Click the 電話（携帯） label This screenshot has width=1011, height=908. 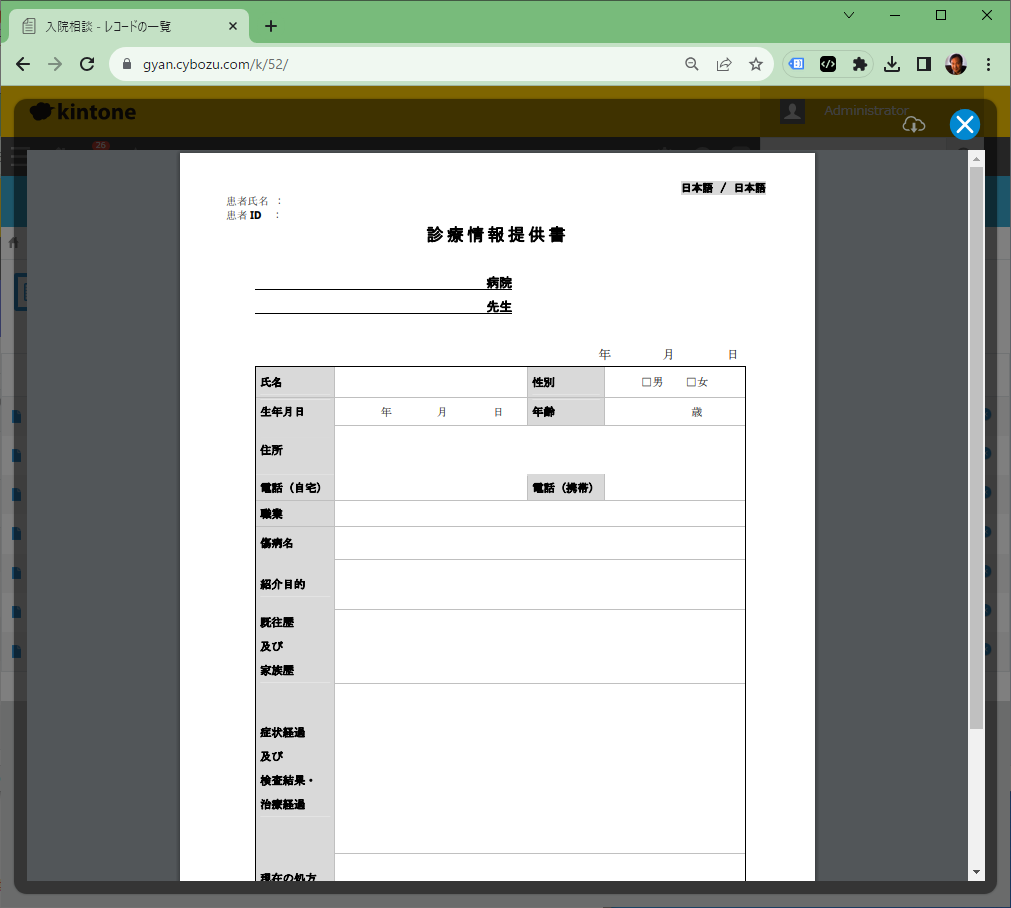coord(562,488)
